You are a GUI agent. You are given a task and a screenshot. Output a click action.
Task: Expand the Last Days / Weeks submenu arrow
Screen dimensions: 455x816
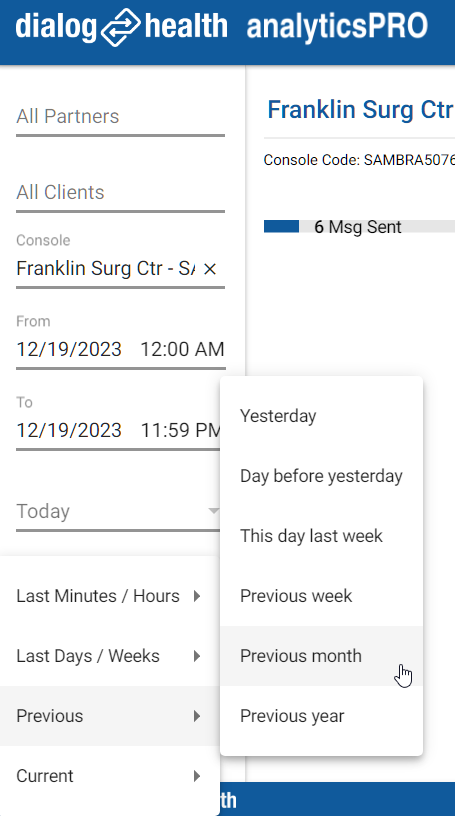pyautogui.click(x=197, y=656)
